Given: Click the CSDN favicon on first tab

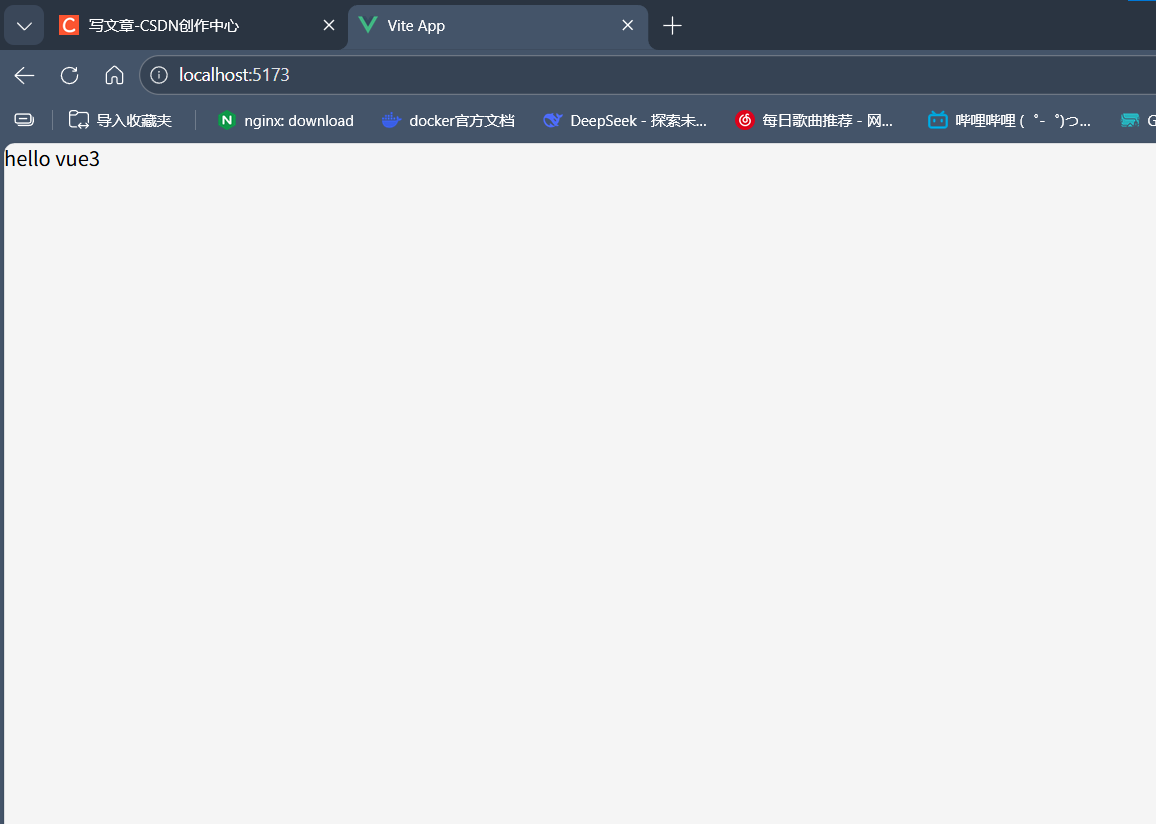Looking at the screenshot, I should 69,26.
